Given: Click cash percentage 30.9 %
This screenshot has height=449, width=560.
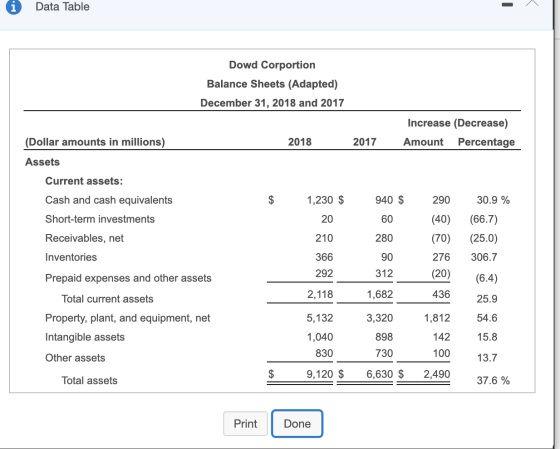Looking at the screenshot, I should (x=493, y=200).
